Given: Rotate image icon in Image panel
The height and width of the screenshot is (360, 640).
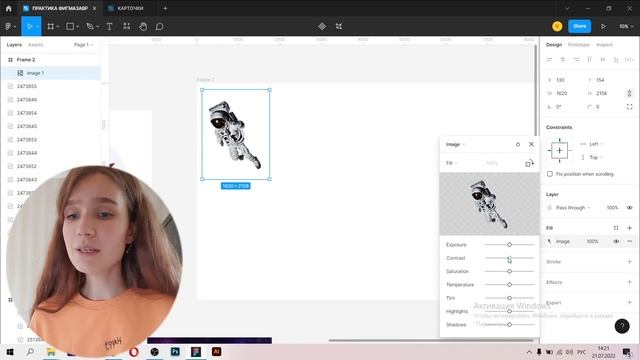Looking at the screenshot, I should (529, 163).
